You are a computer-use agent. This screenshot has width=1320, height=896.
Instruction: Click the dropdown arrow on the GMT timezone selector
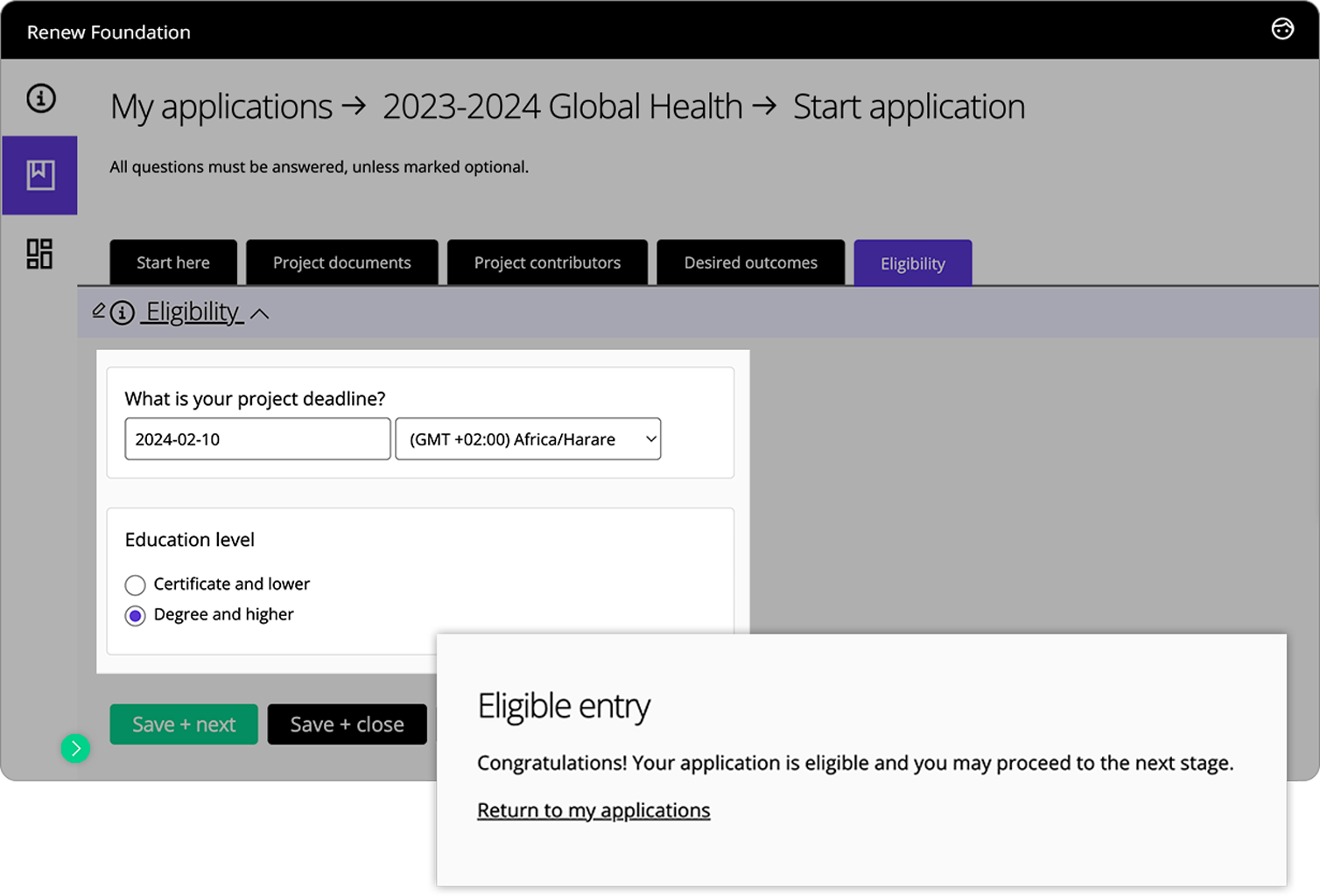(x=649, y=438)
